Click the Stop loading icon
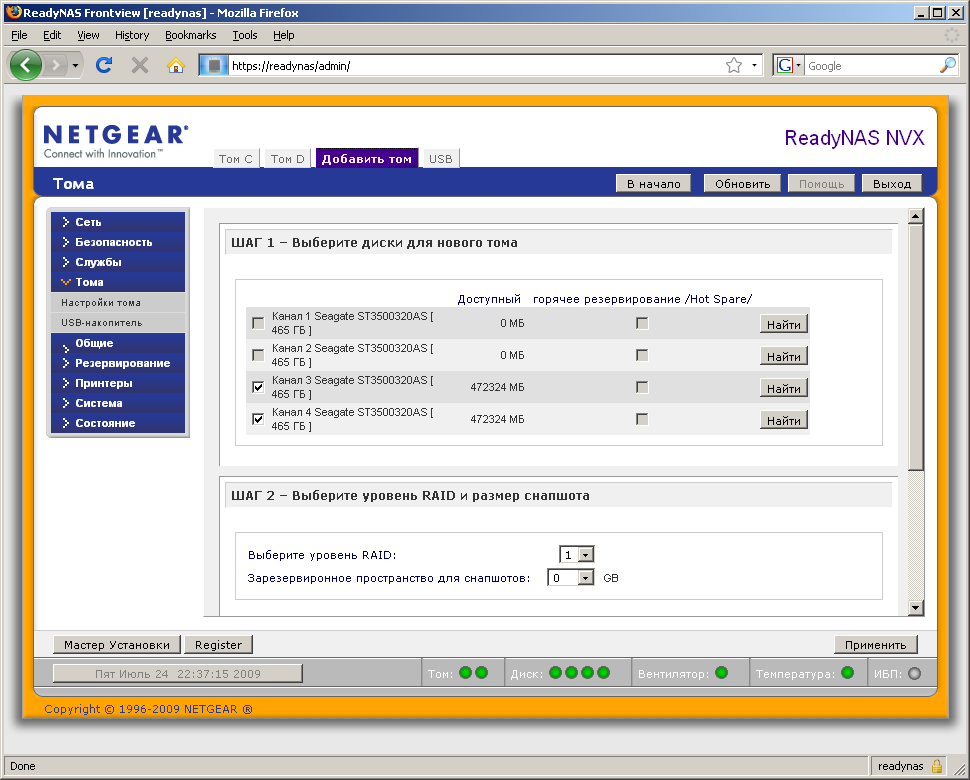This screenshot has width=970, height=780. click(139, 65)
